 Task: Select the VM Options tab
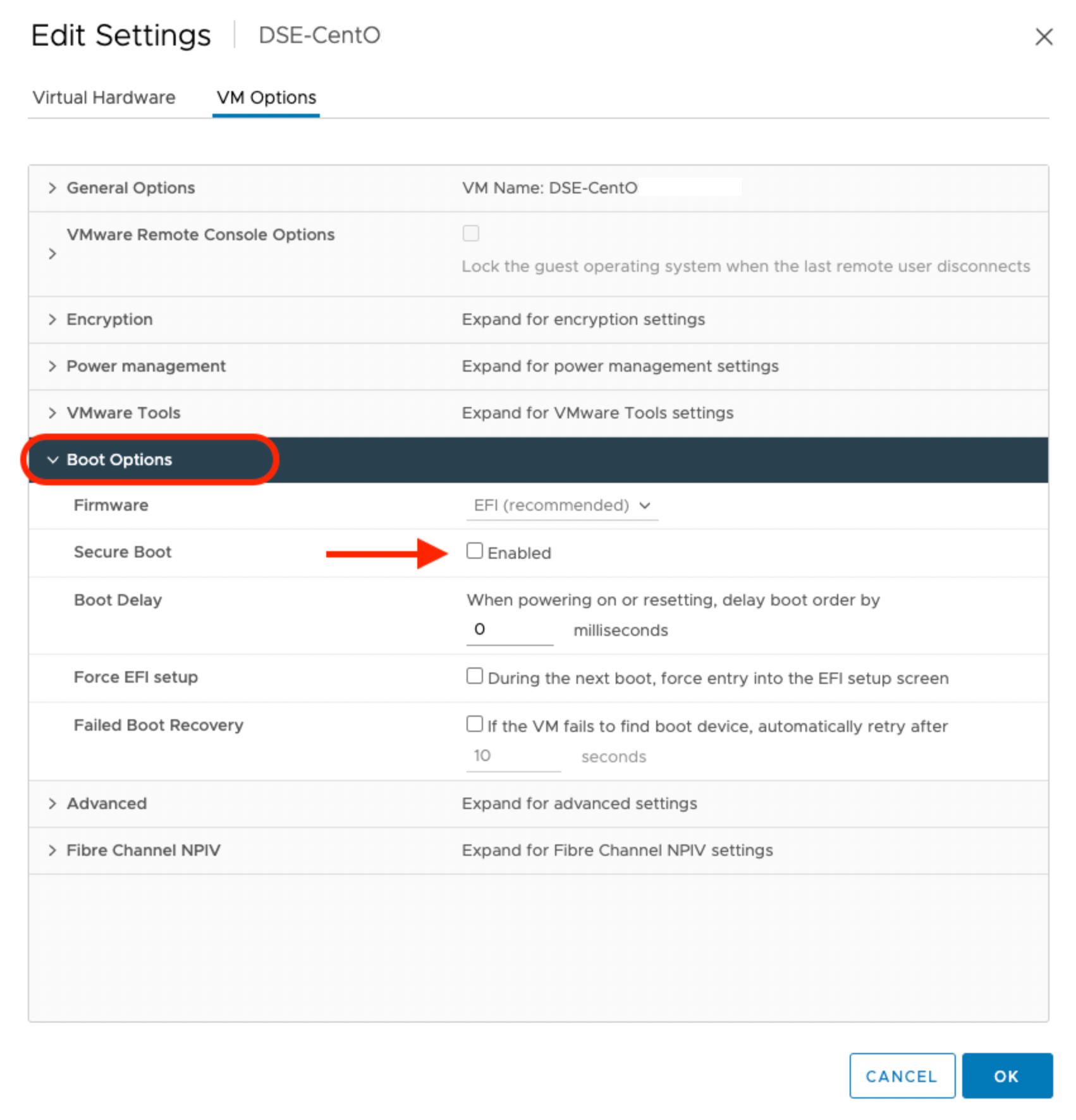(266, 97)
